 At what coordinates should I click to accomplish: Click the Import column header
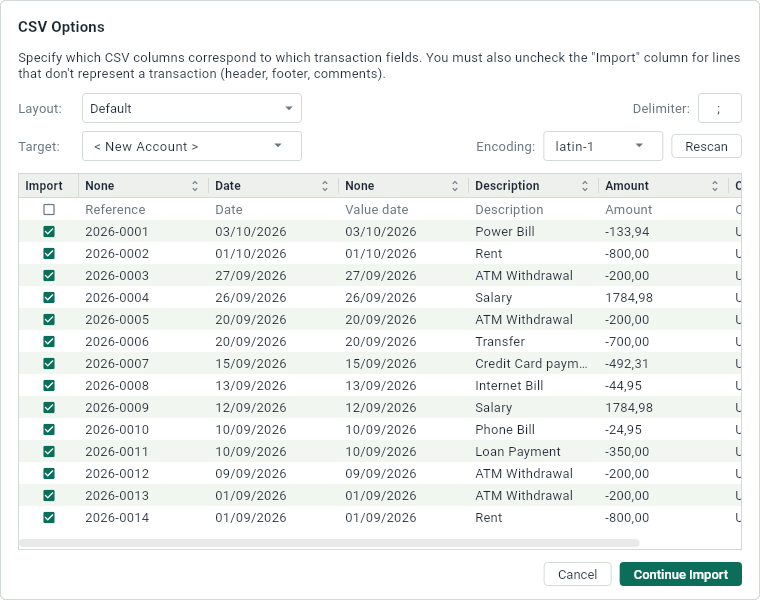[48, 186]
